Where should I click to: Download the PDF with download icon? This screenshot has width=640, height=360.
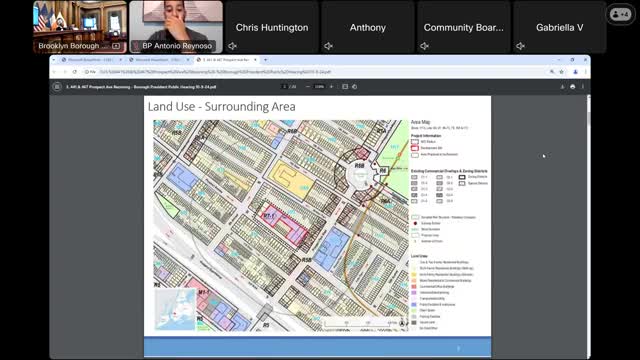[562, 87]
